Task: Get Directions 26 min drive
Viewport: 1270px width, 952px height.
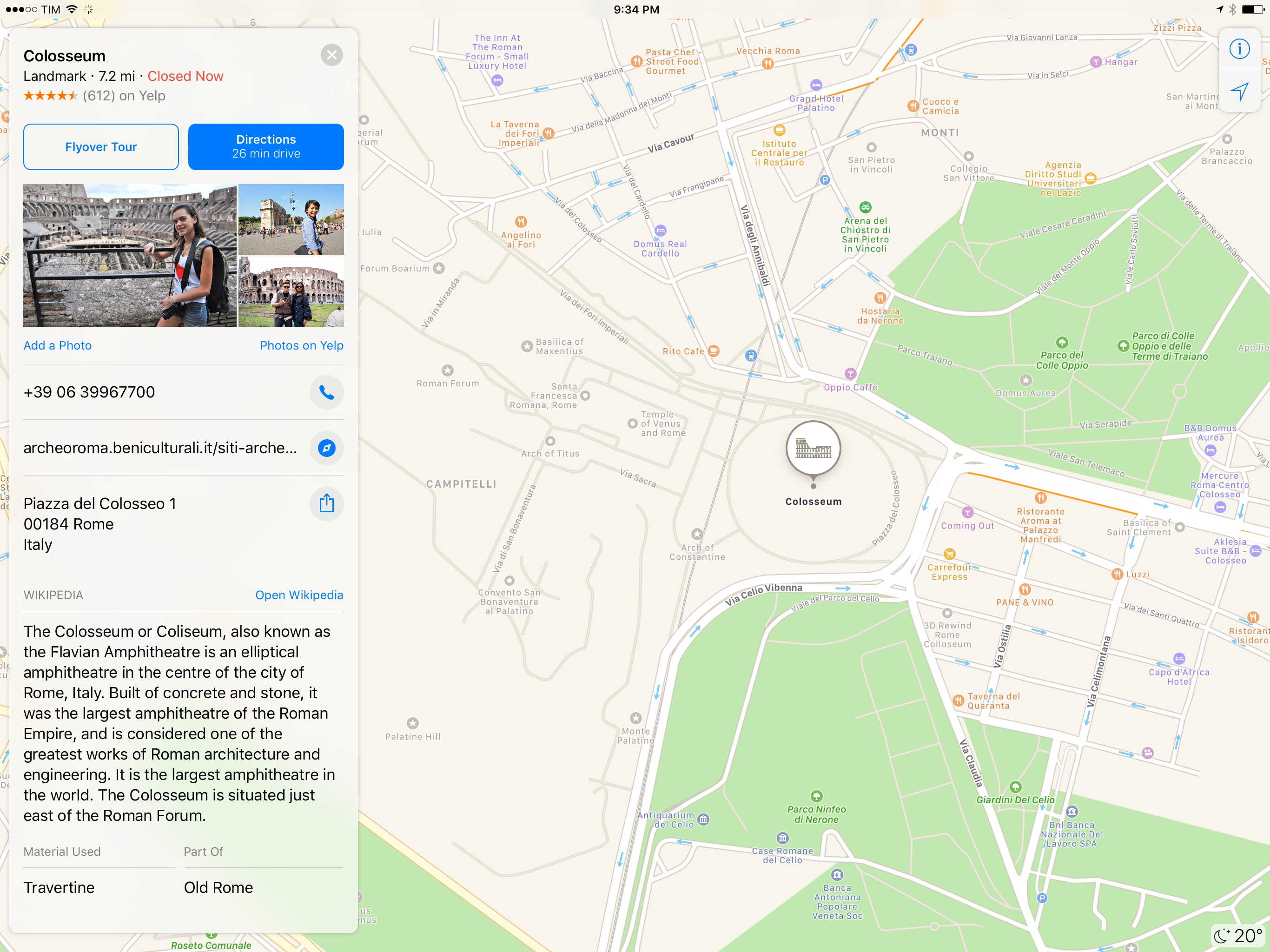Action: pyautogui.click(x=266, y=147)
